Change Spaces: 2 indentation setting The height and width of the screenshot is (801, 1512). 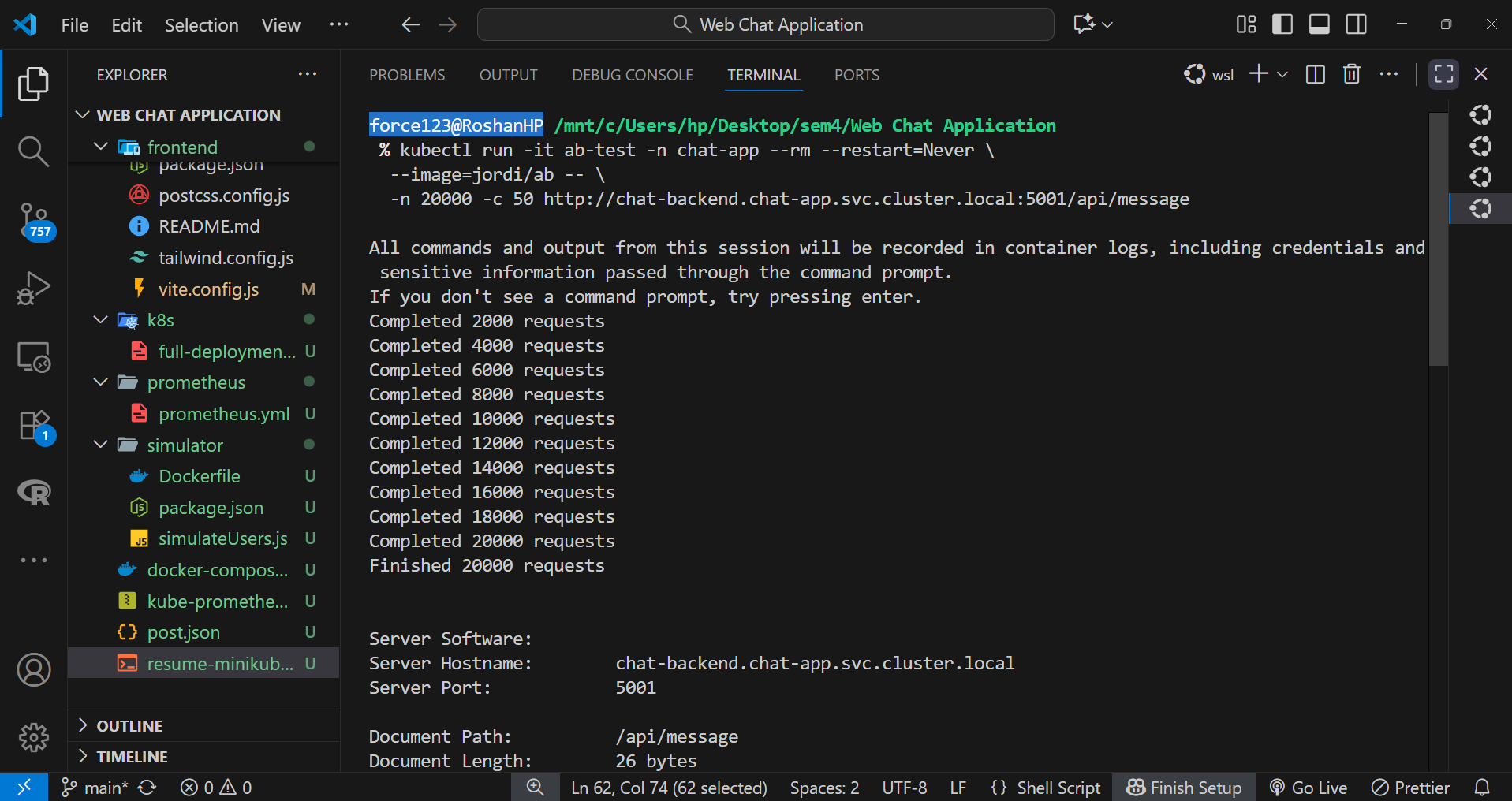824,787
